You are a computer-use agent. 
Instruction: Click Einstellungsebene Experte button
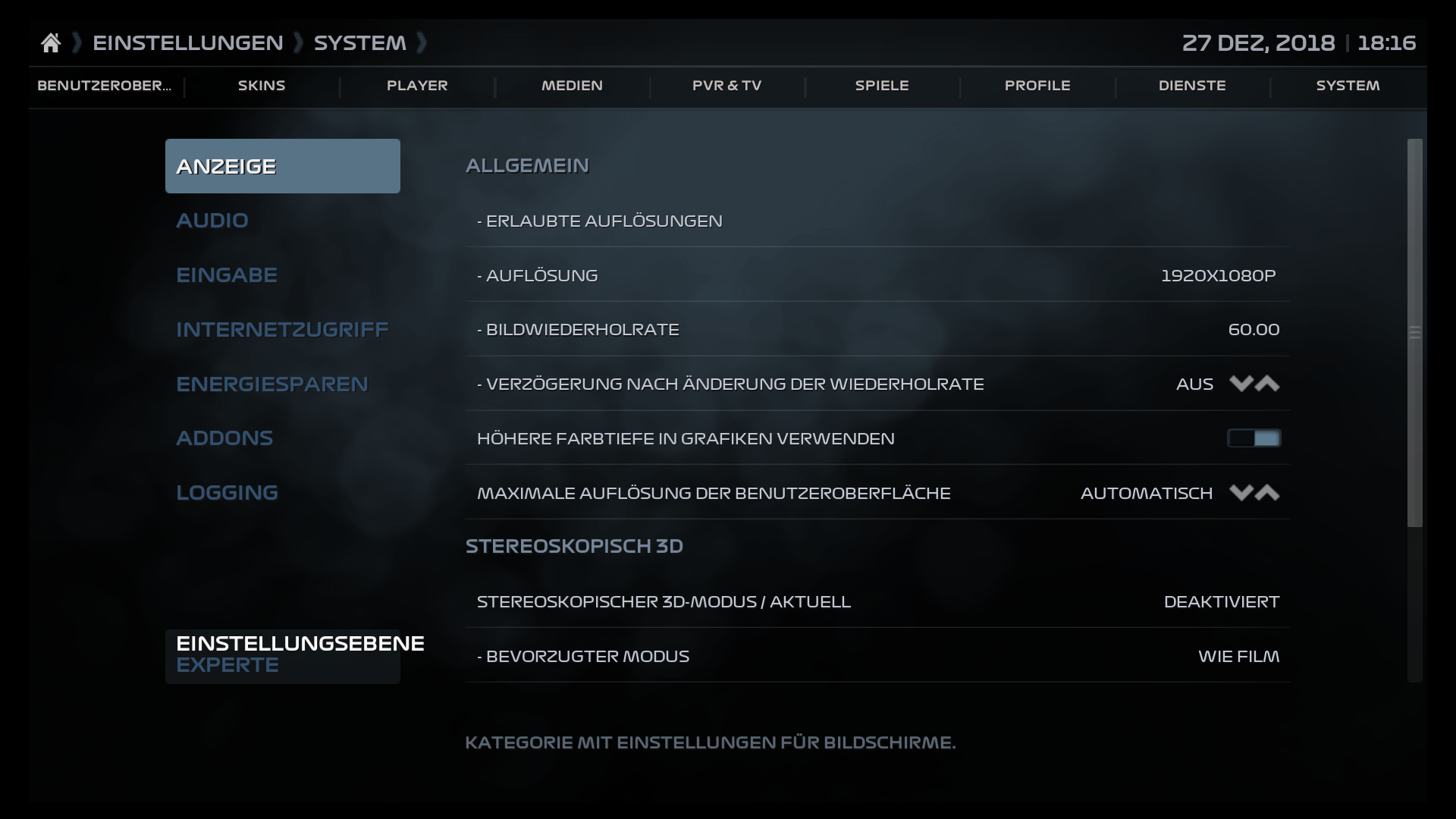(x=282, y=653)
